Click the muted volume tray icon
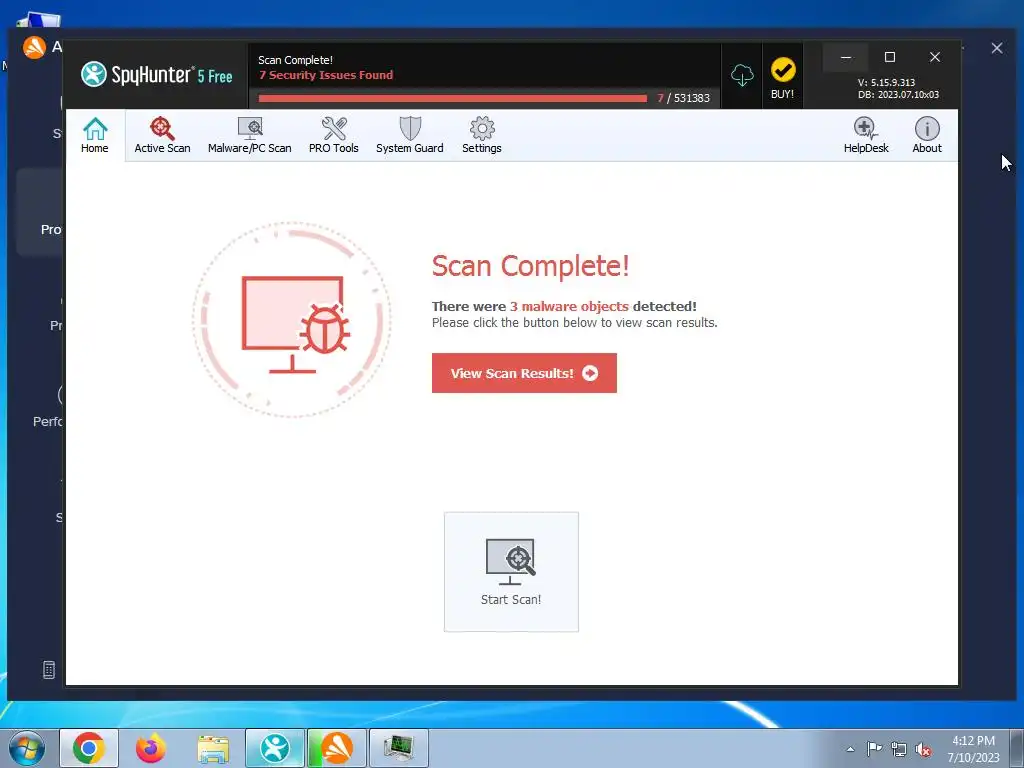 [923, 750]
